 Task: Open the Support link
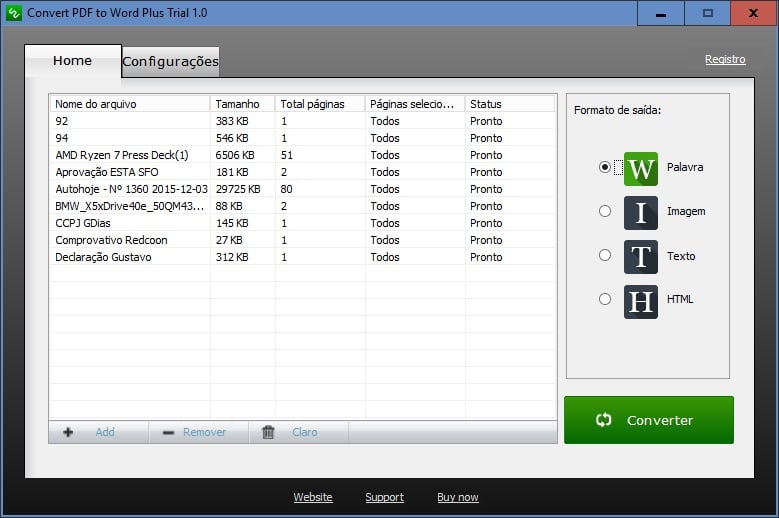coord(384,497)
